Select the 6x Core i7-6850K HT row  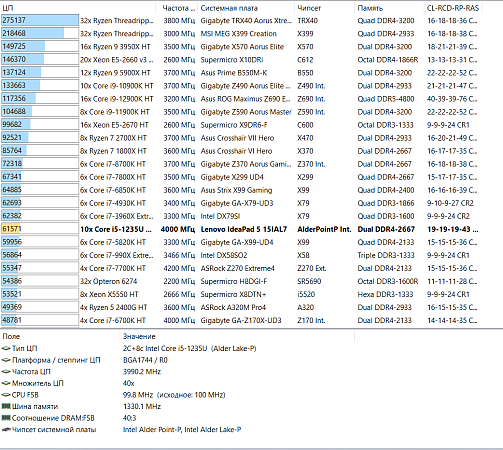tap(241, 190)
